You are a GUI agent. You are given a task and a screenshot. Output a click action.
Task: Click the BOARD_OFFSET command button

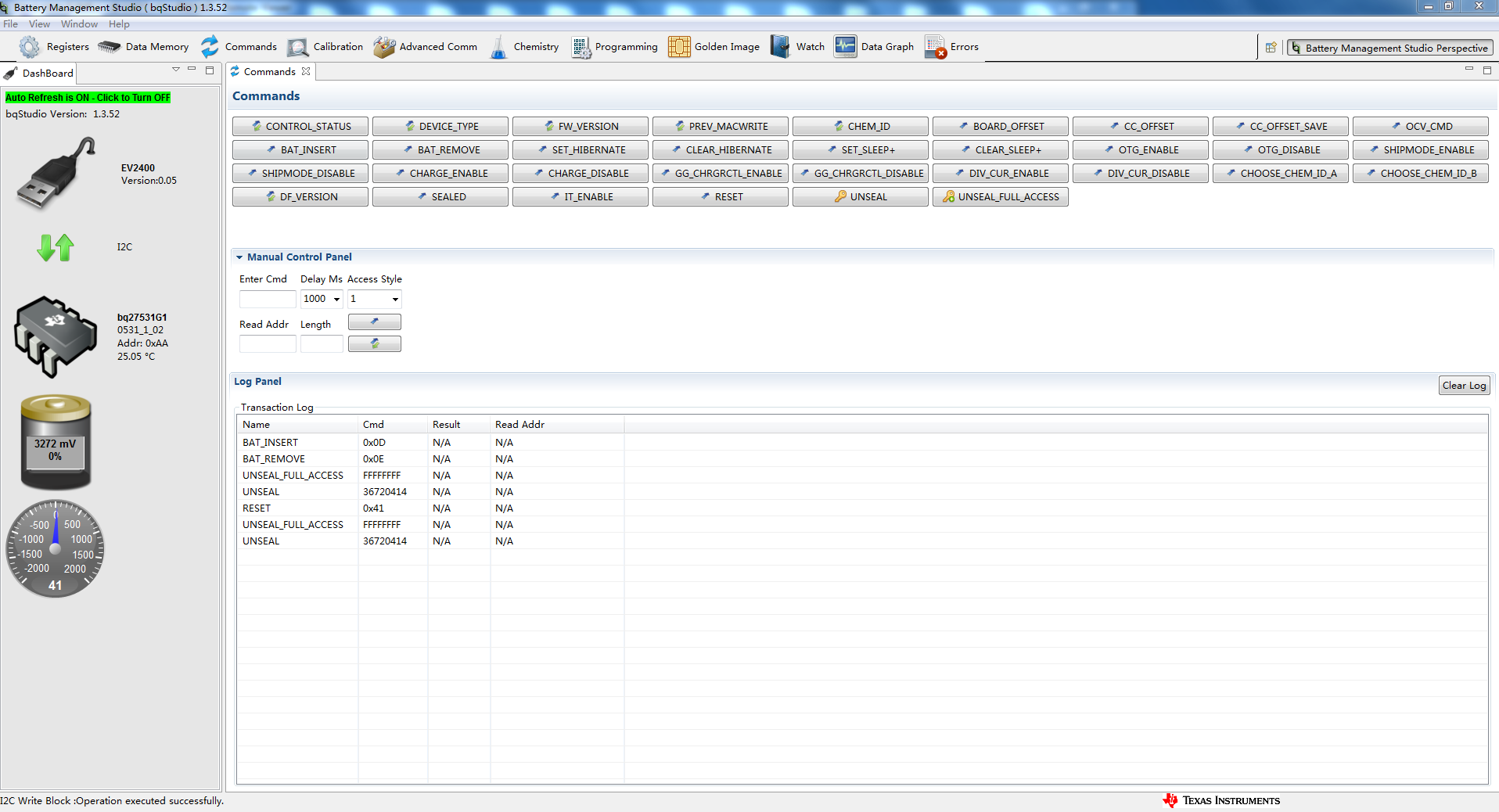point(1001,127)
